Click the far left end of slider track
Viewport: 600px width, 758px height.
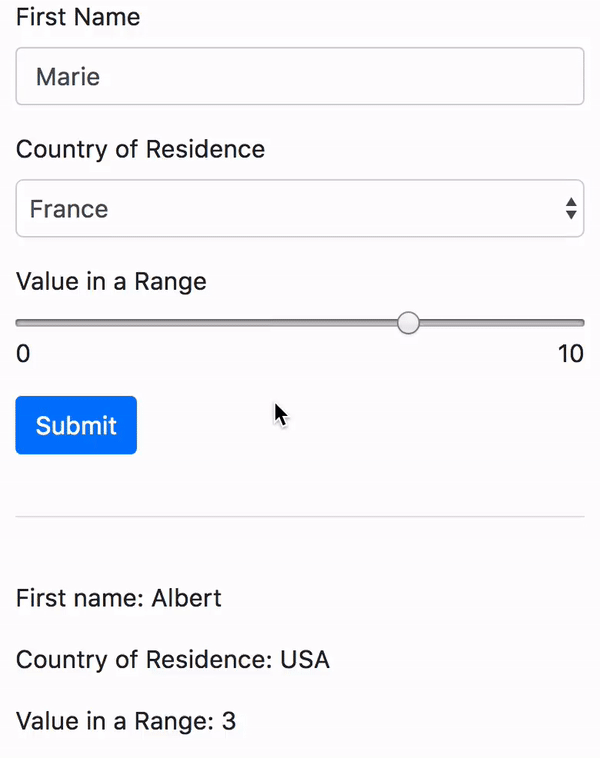click(18, 322)
